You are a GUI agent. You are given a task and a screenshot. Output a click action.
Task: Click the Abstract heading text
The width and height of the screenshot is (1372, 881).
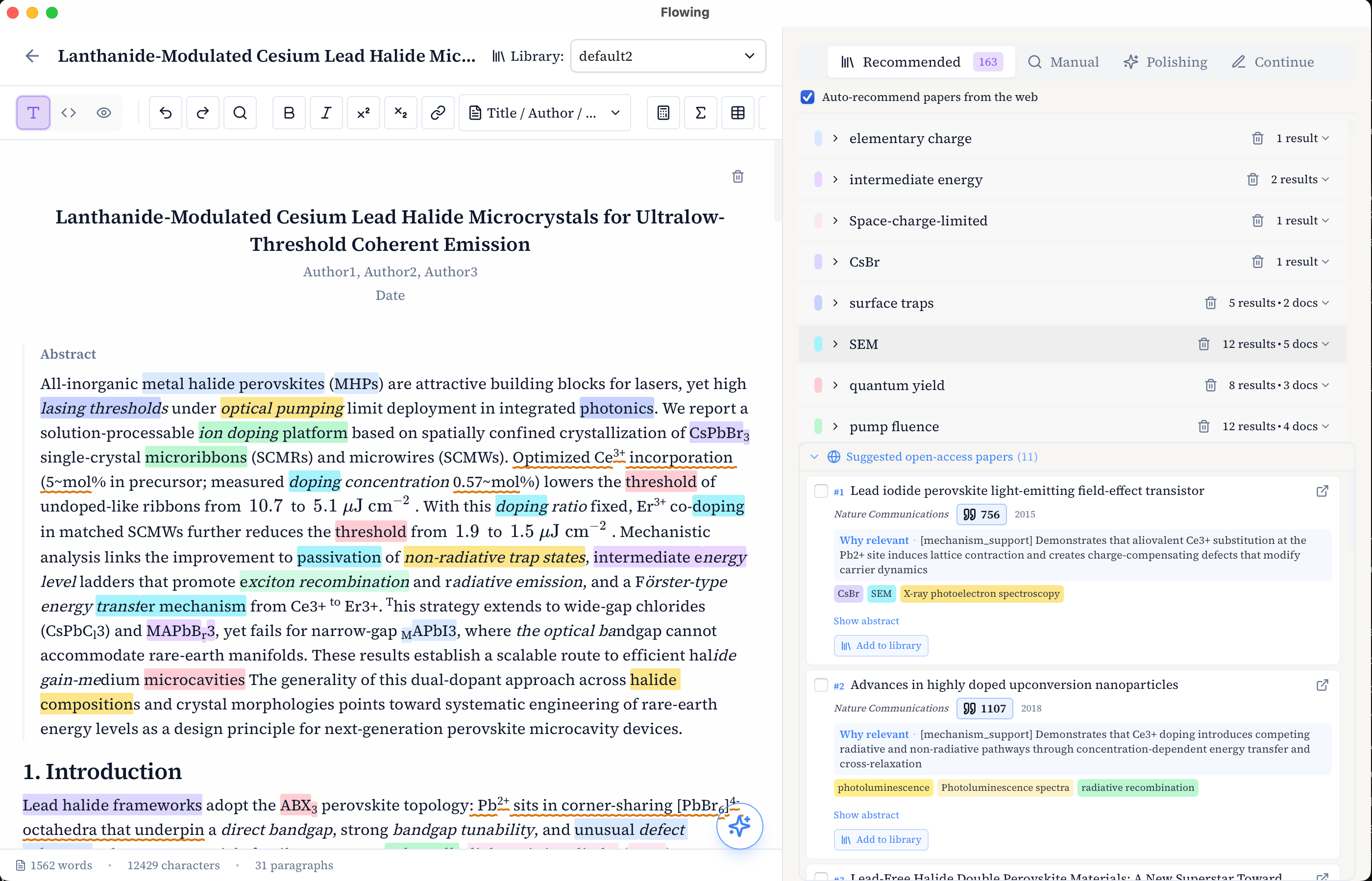coord(68,354)
